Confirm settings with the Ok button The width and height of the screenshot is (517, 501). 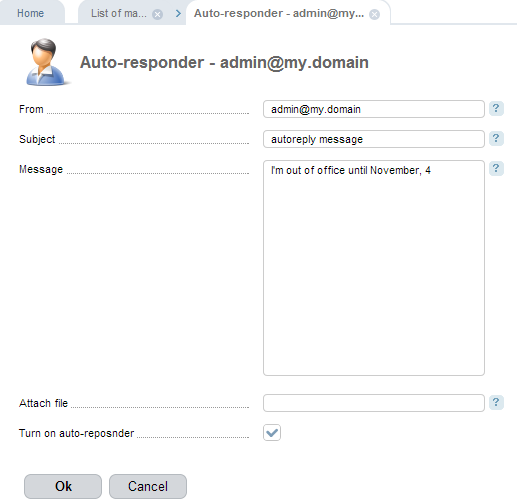pyautogui.click(x=63, y=486)
